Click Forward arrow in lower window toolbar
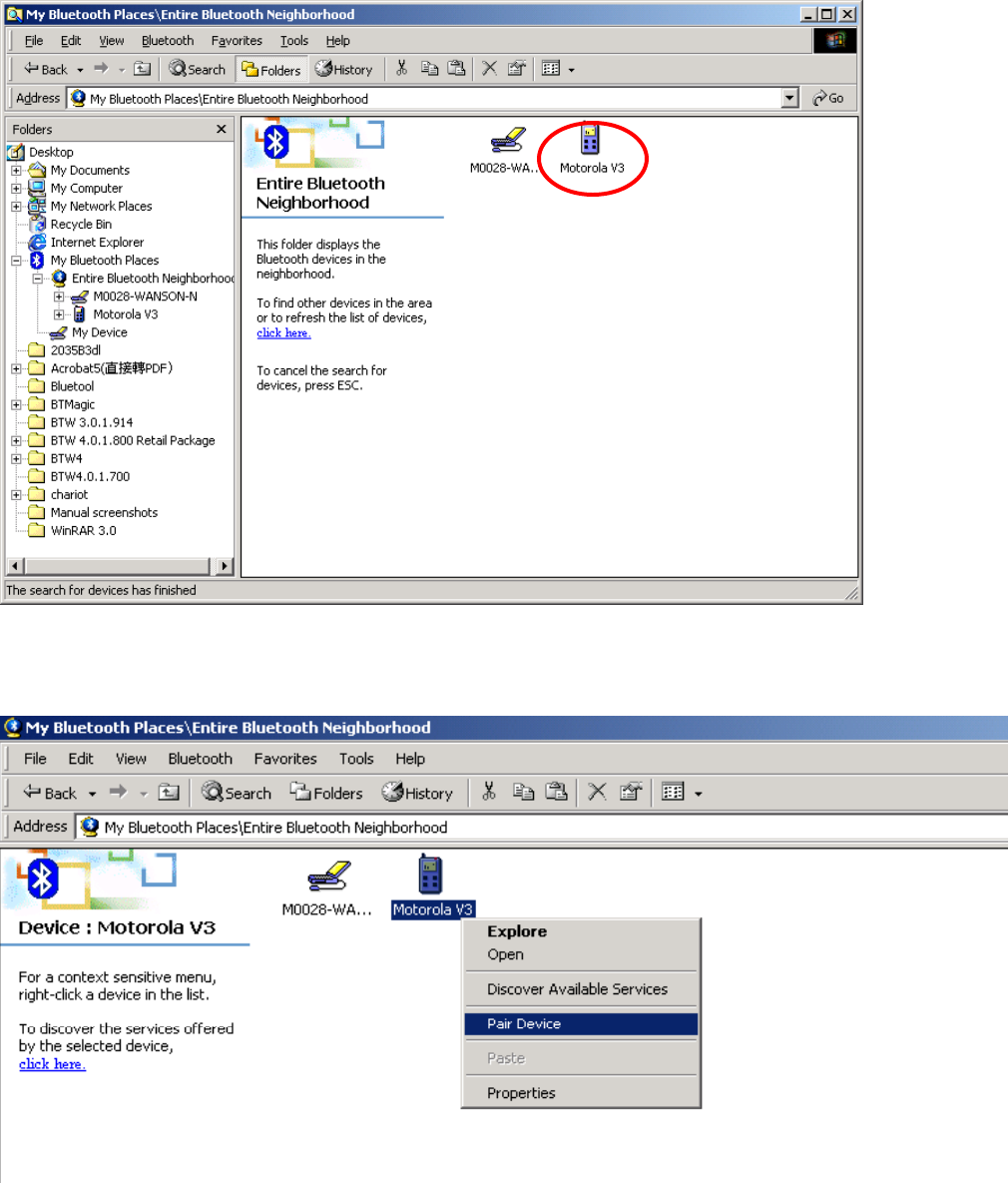Viewport: 1008px width, 1183px height. coord(119,793)
